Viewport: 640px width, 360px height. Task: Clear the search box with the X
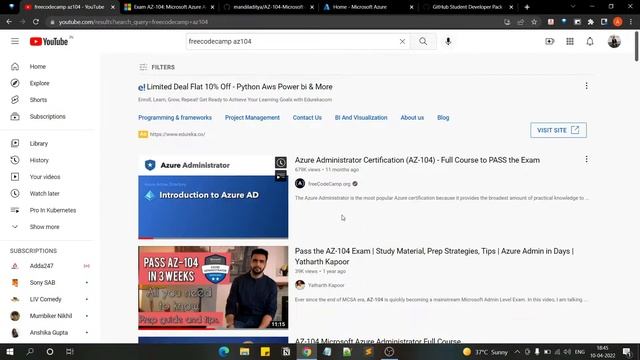(x=402, y=41)
